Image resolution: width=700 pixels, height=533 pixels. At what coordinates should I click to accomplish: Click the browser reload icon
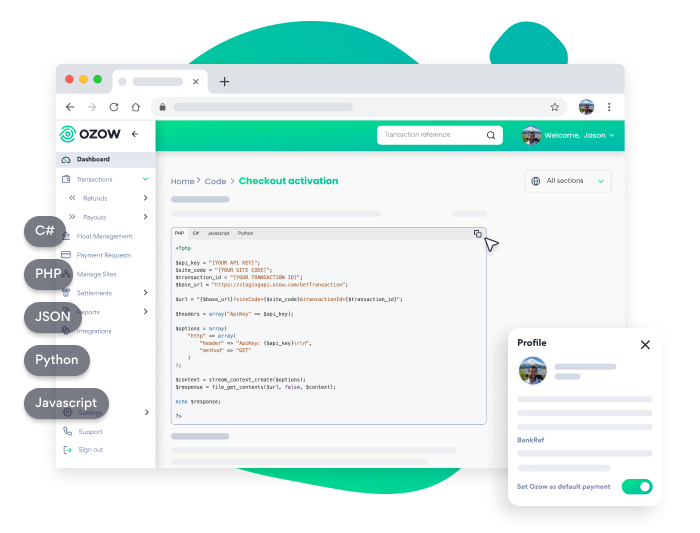pos(114,107)
